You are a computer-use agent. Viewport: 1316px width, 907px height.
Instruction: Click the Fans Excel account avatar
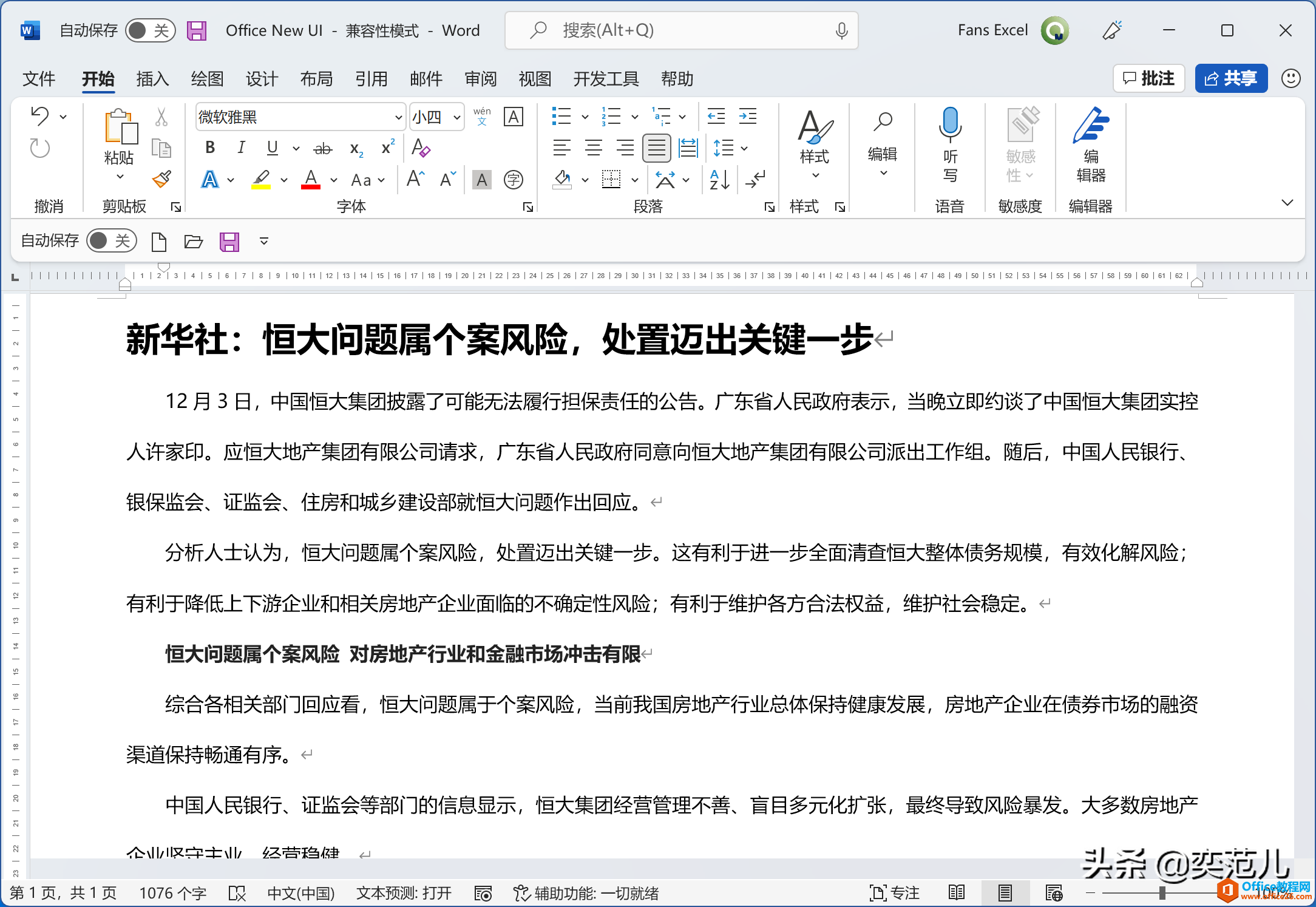[1056, 30]
